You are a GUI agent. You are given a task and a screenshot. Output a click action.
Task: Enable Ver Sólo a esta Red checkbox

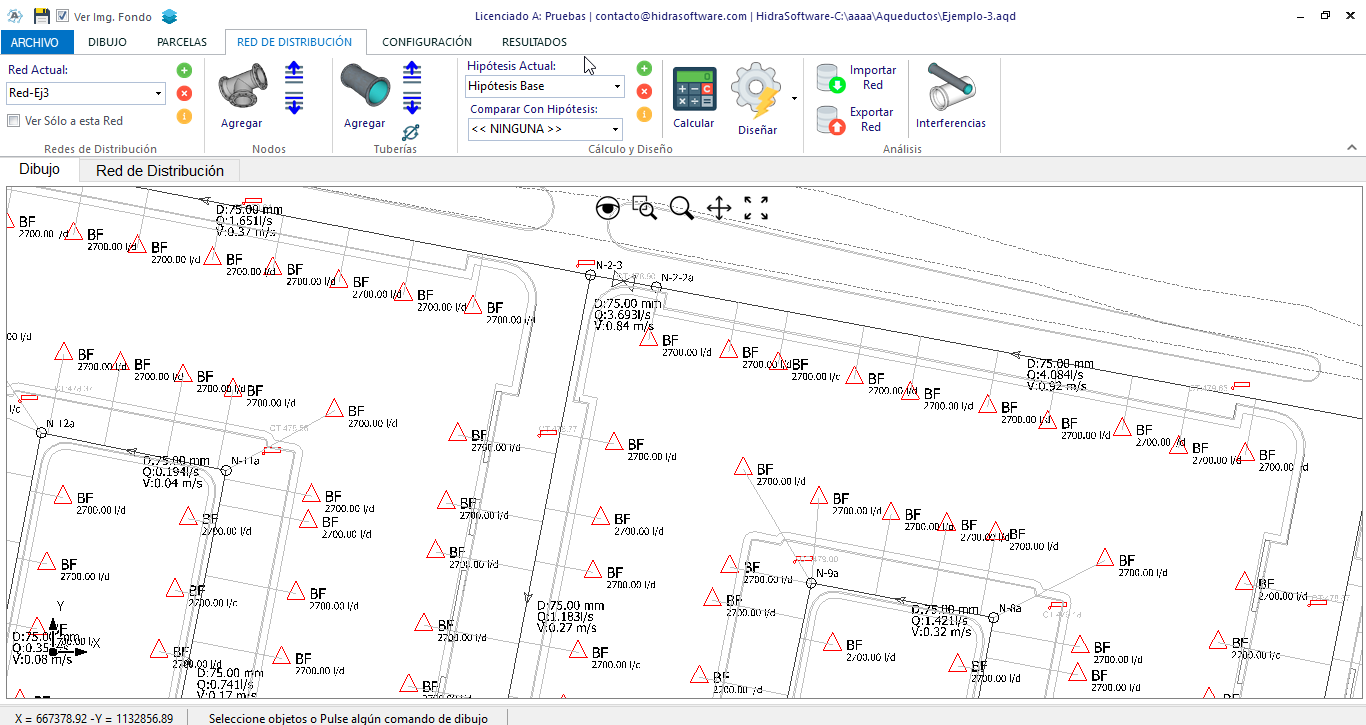click(14, 121)
